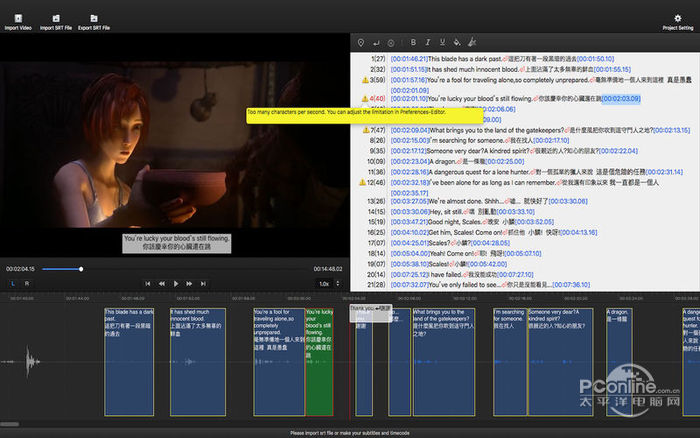The width and height of the screenshot is (700, 438).
Task: Click the video progress slider handle
Action: coord(82,268)
